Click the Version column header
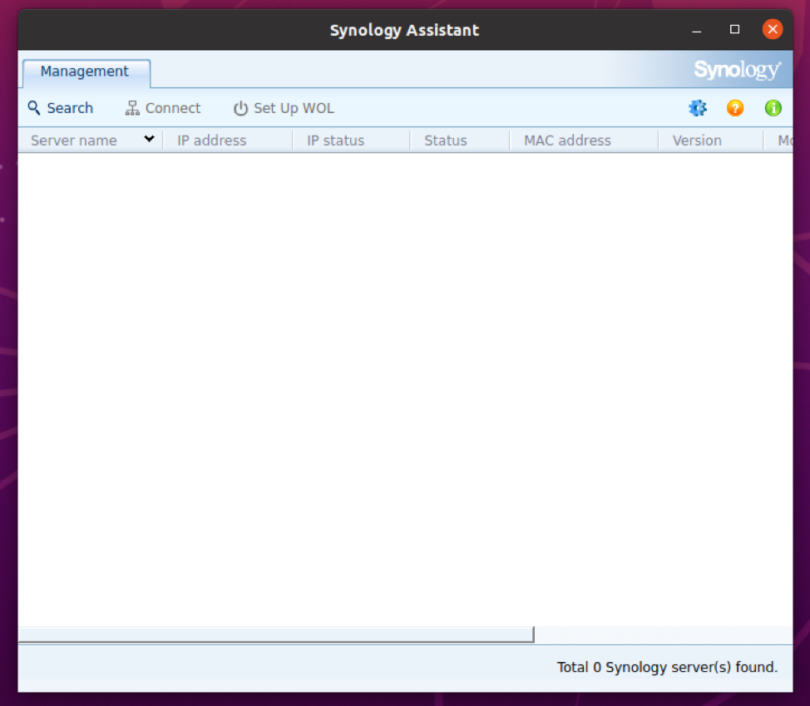The width and height of the screenshot is (810, 706). pyautogui.click(x=711, y=140)
